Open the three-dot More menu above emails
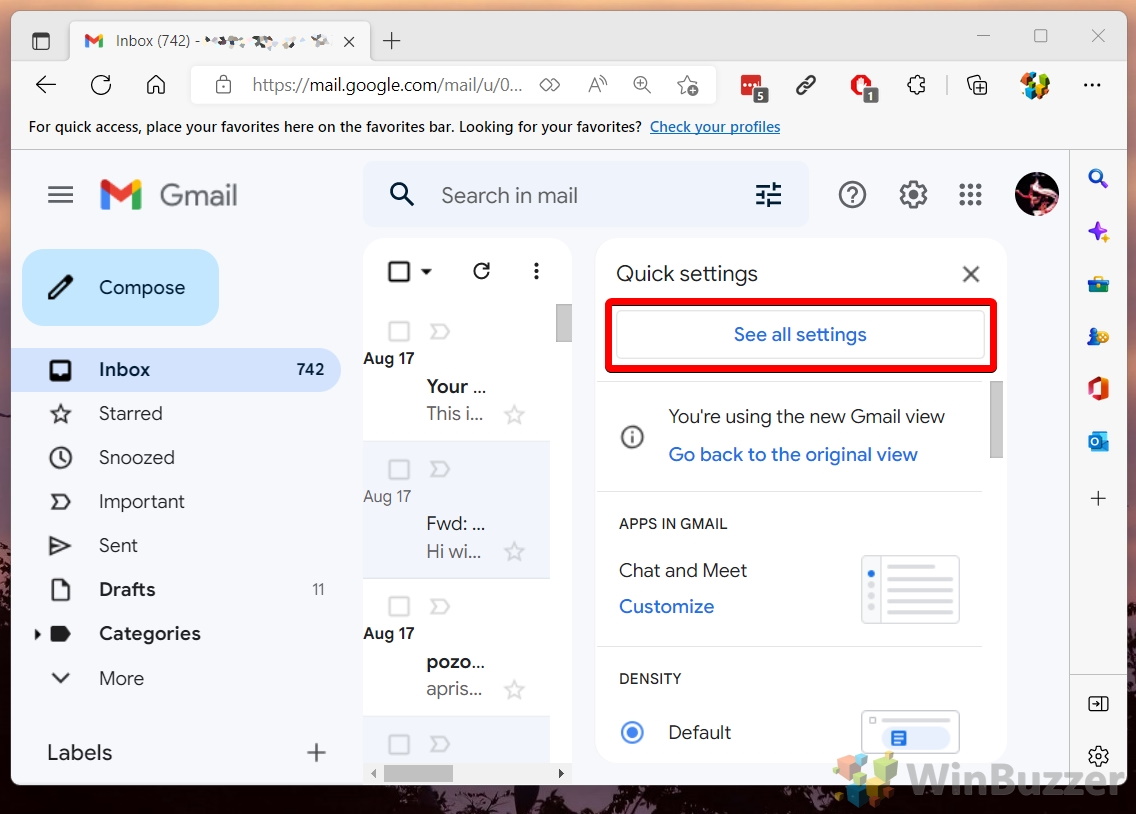Screen dimensions: 1136x814 point(536,272)
